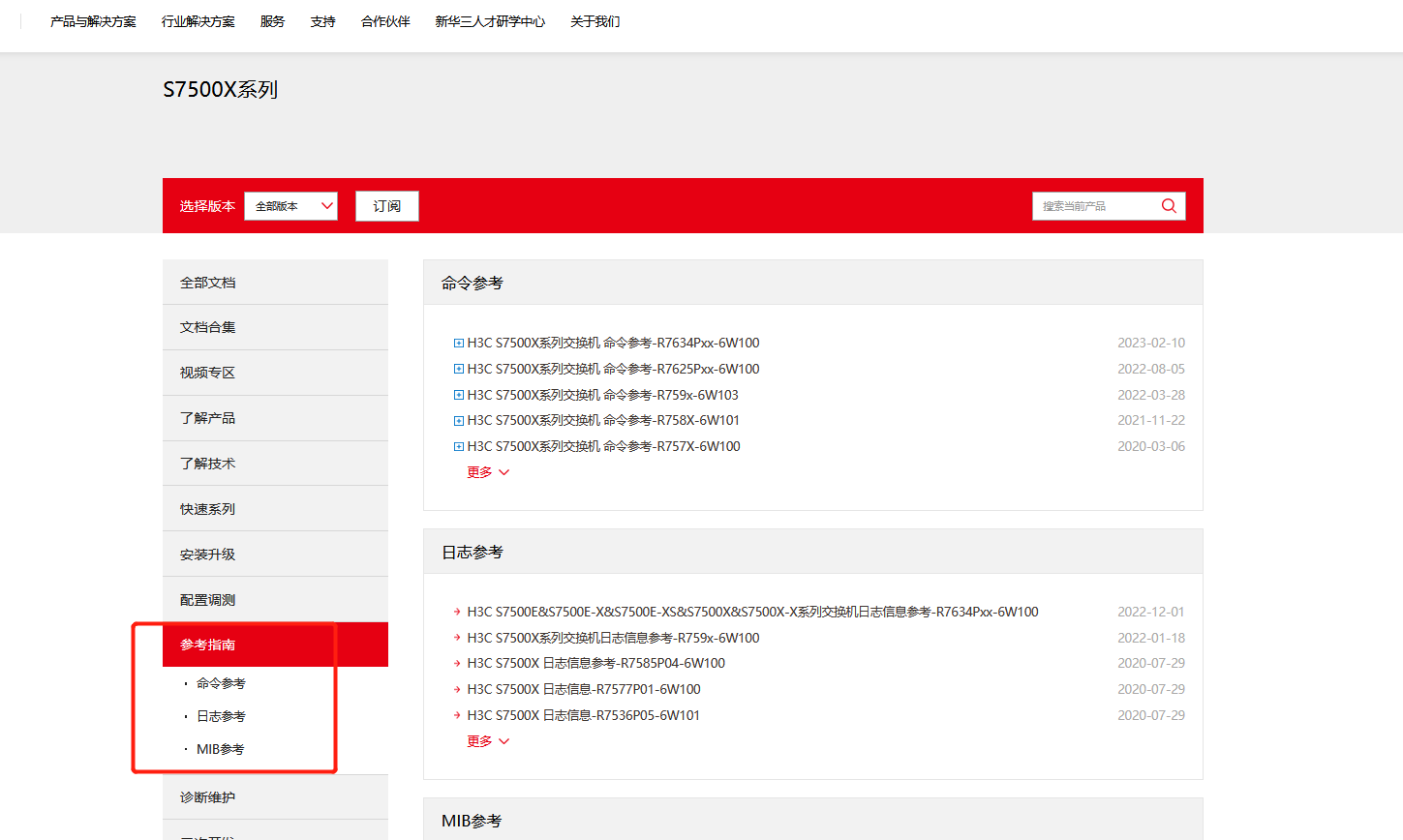Select 快速系列 in the sidebar
The width and height of the screenshot is (1403, 840).
[275, 509]
